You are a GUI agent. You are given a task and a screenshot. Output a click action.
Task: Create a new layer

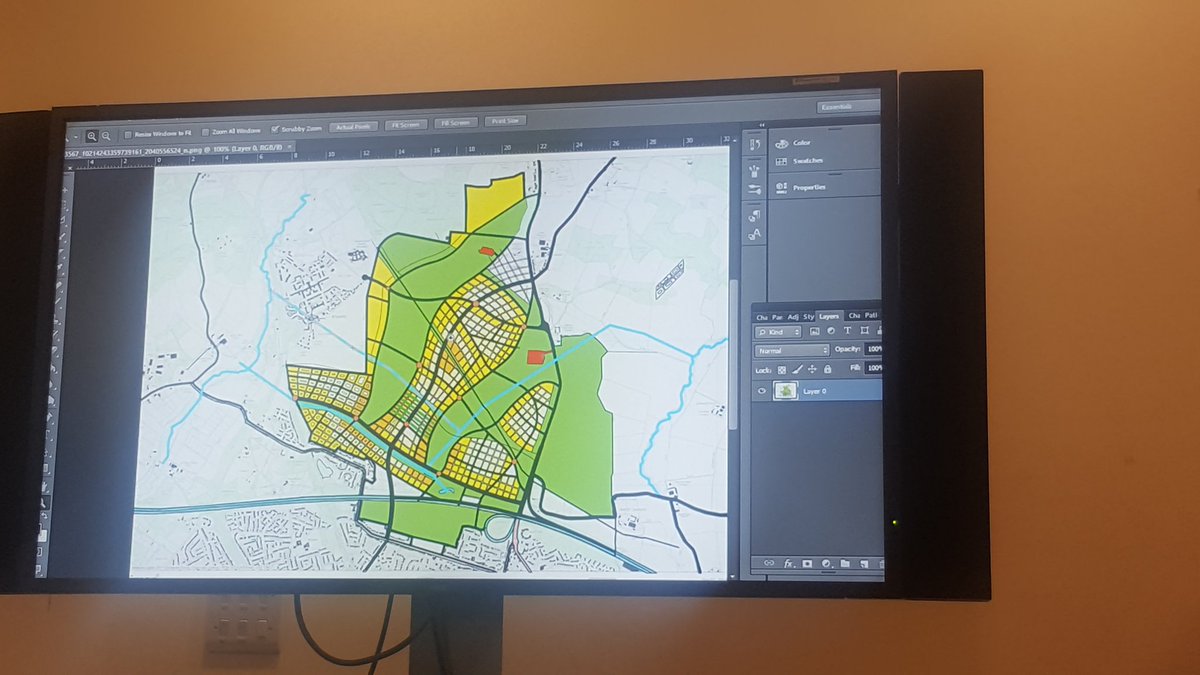tap(863, 564)
